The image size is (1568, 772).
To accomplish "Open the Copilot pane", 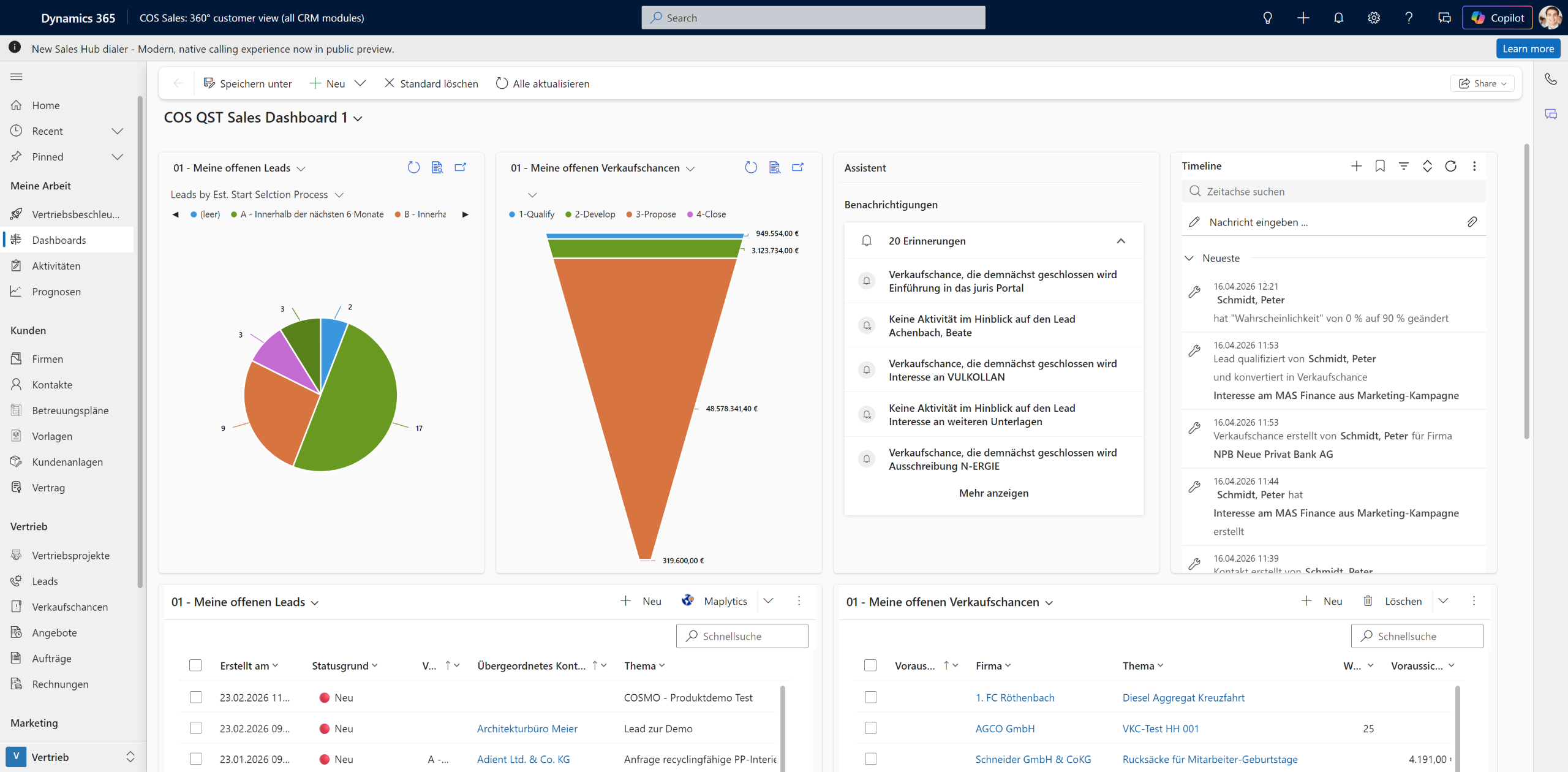I will point(1497,18).
